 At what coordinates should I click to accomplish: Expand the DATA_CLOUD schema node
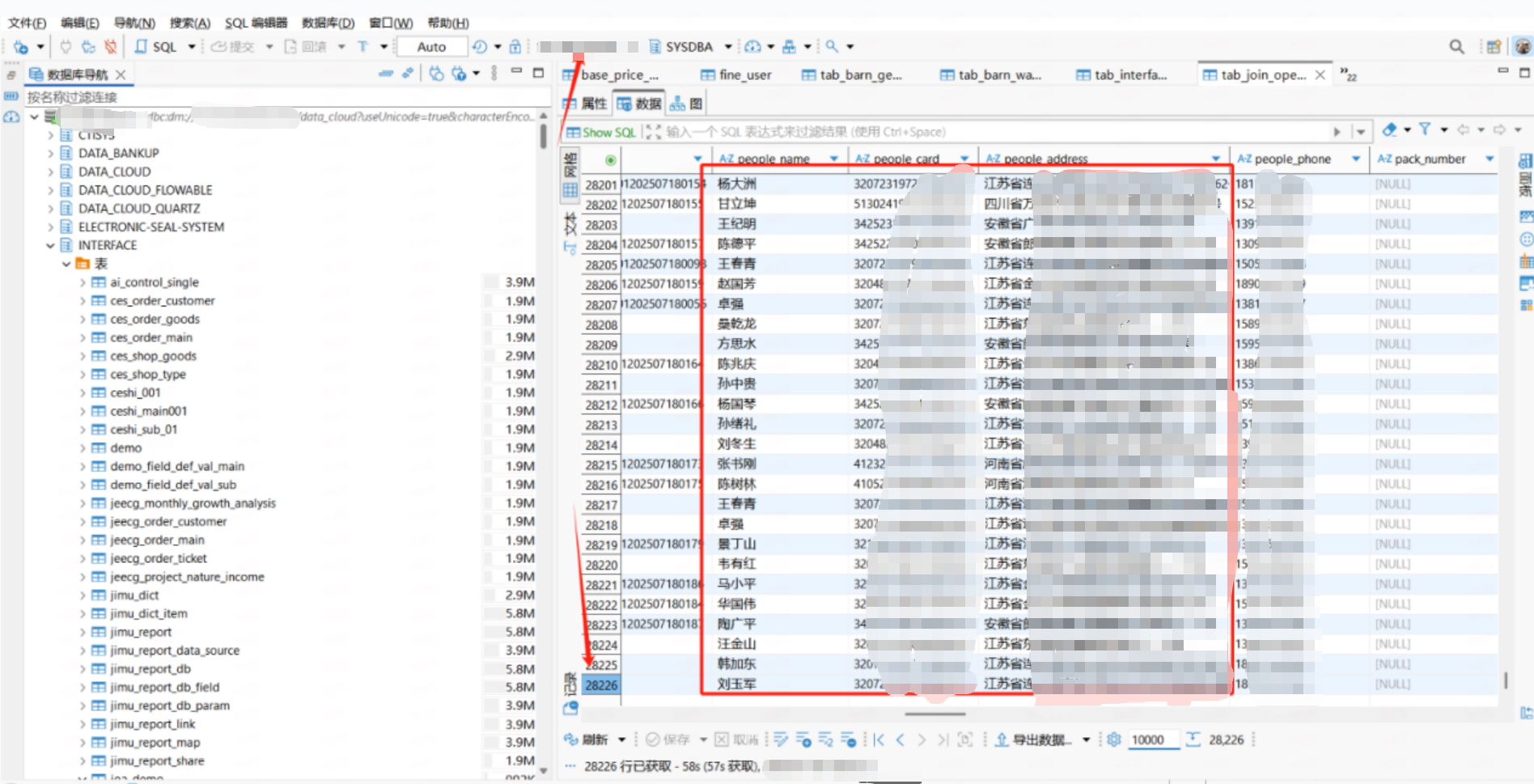coord(51,172)
